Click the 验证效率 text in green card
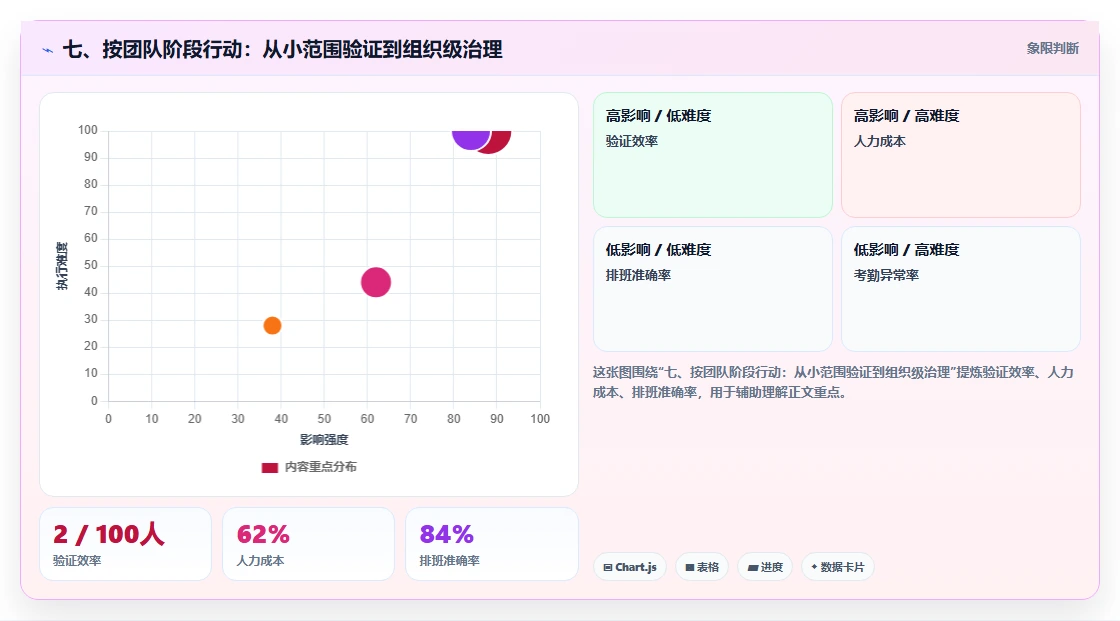Image resolution: width=1120 pixels, height=621 pixels. pyautogui.click(x=631, y=141)
